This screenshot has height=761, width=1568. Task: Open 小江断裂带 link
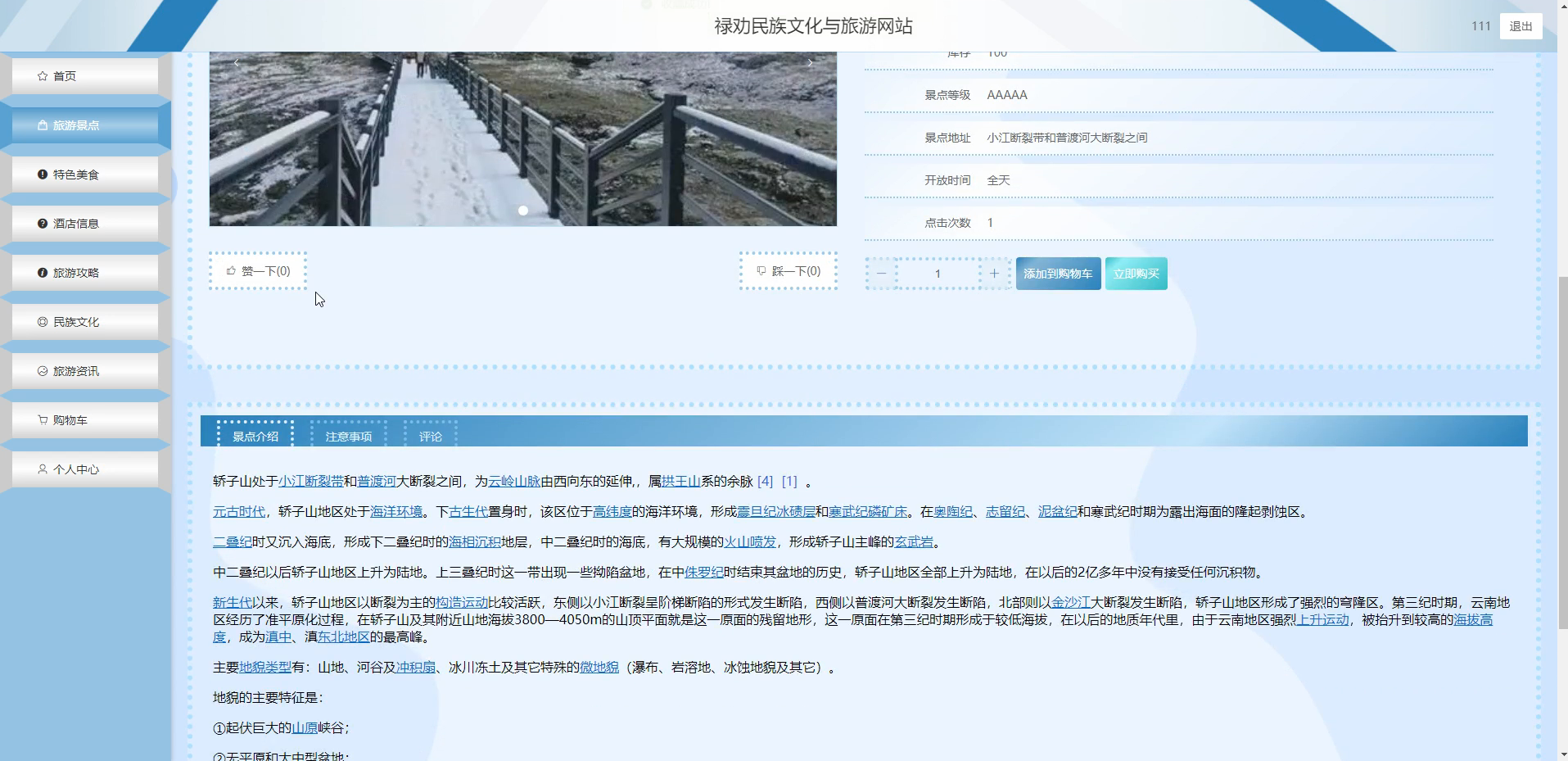point(311,482)
